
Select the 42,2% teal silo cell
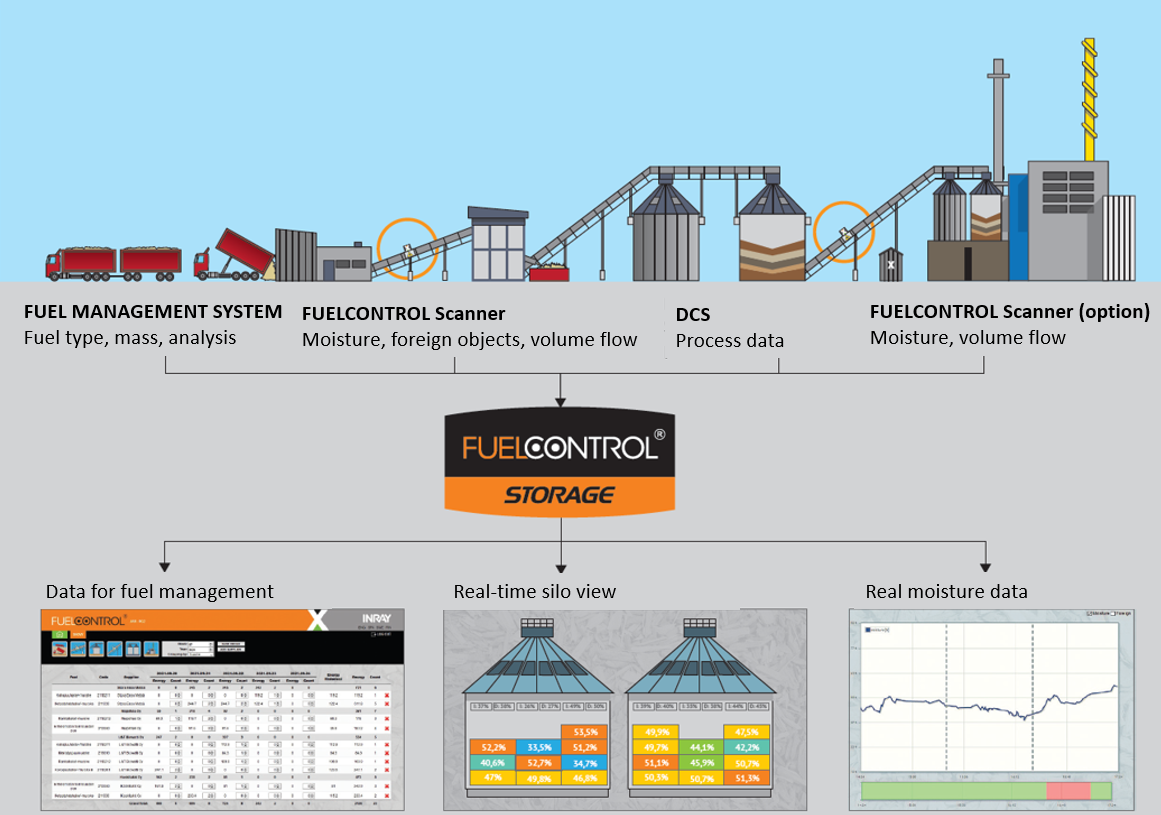click(747, 748)
